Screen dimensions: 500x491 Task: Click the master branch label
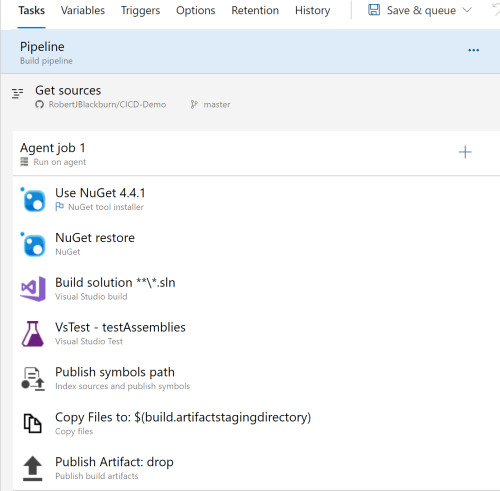pyautogui.click(x=217, y=105)
